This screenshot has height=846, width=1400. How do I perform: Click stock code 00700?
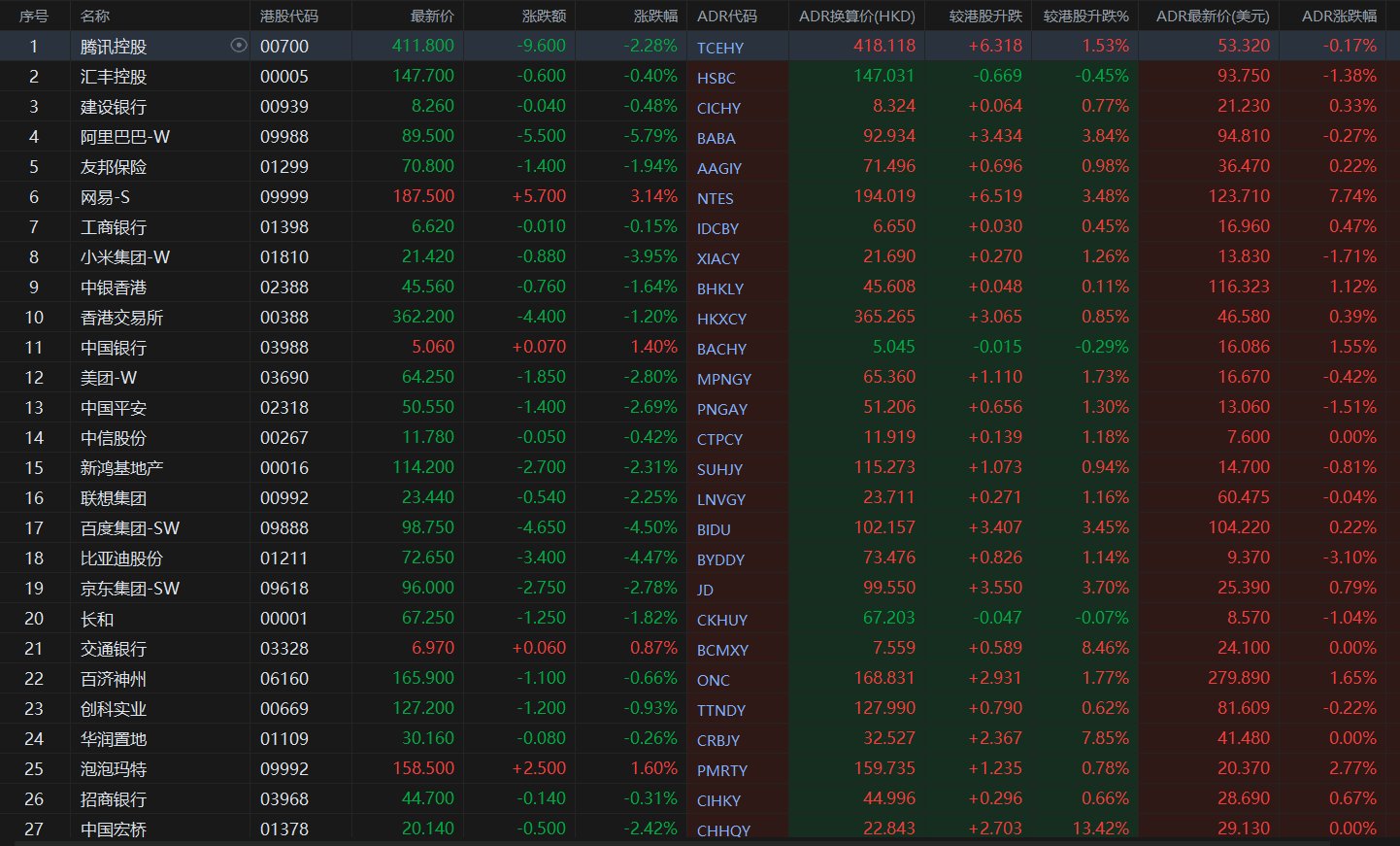[284, 47]
